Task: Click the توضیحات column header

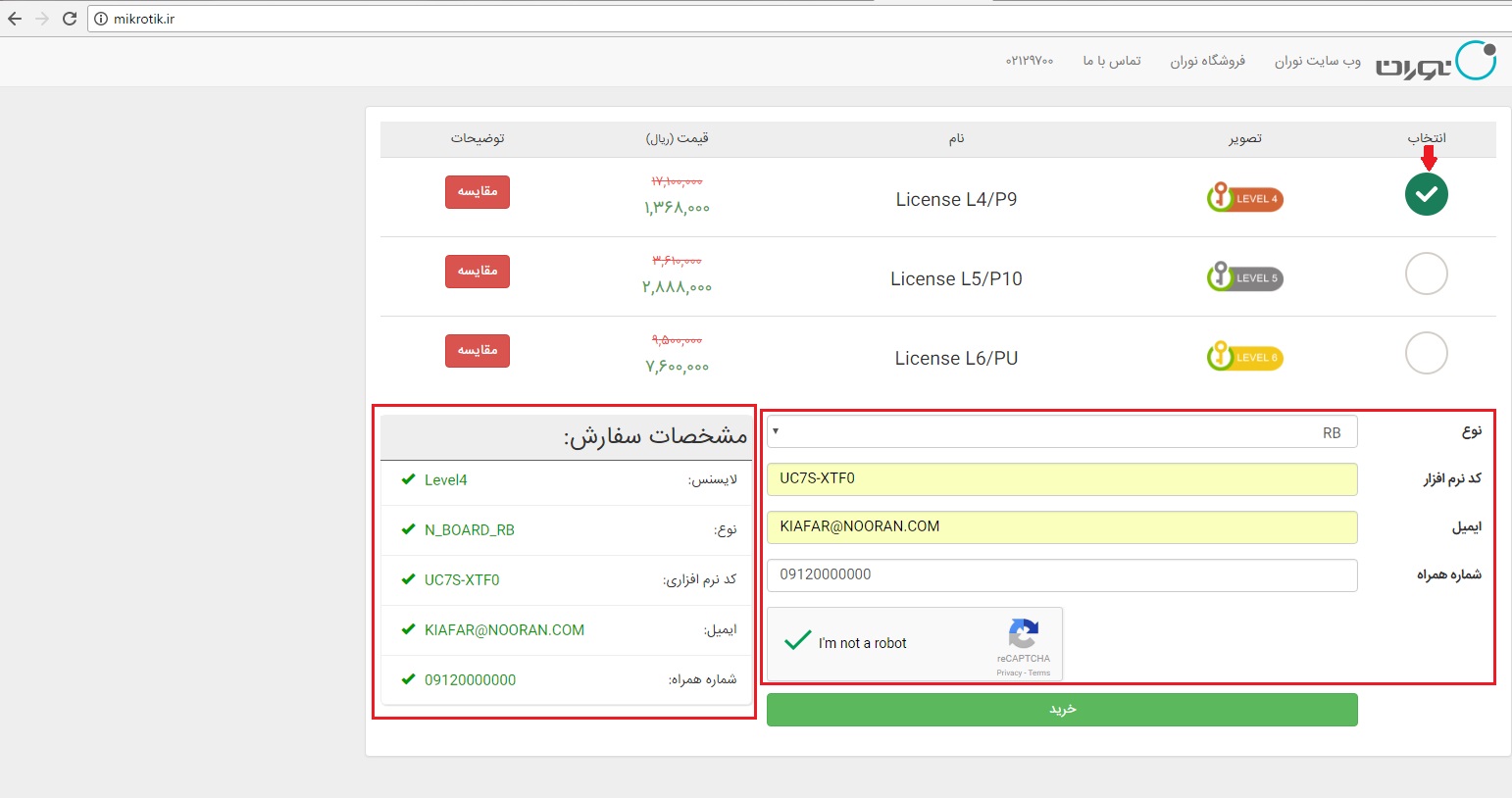Action: 478,138
